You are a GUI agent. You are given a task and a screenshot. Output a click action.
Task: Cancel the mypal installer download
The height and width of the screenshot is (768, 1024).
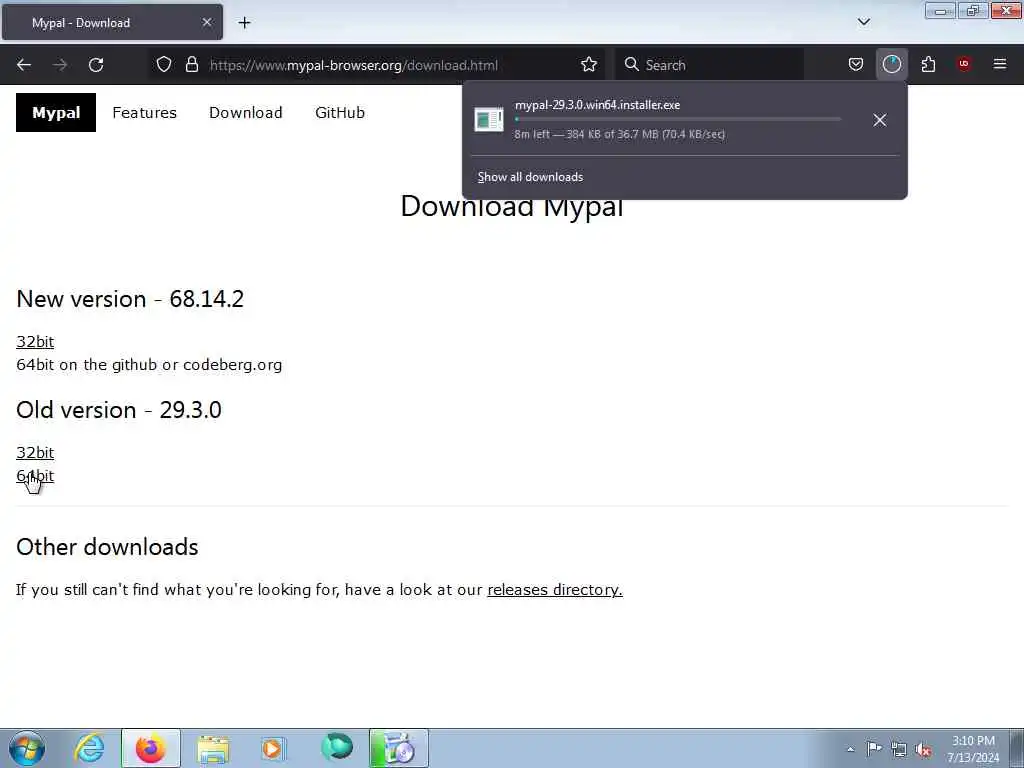pyautogui.click(x=880, y=120)
